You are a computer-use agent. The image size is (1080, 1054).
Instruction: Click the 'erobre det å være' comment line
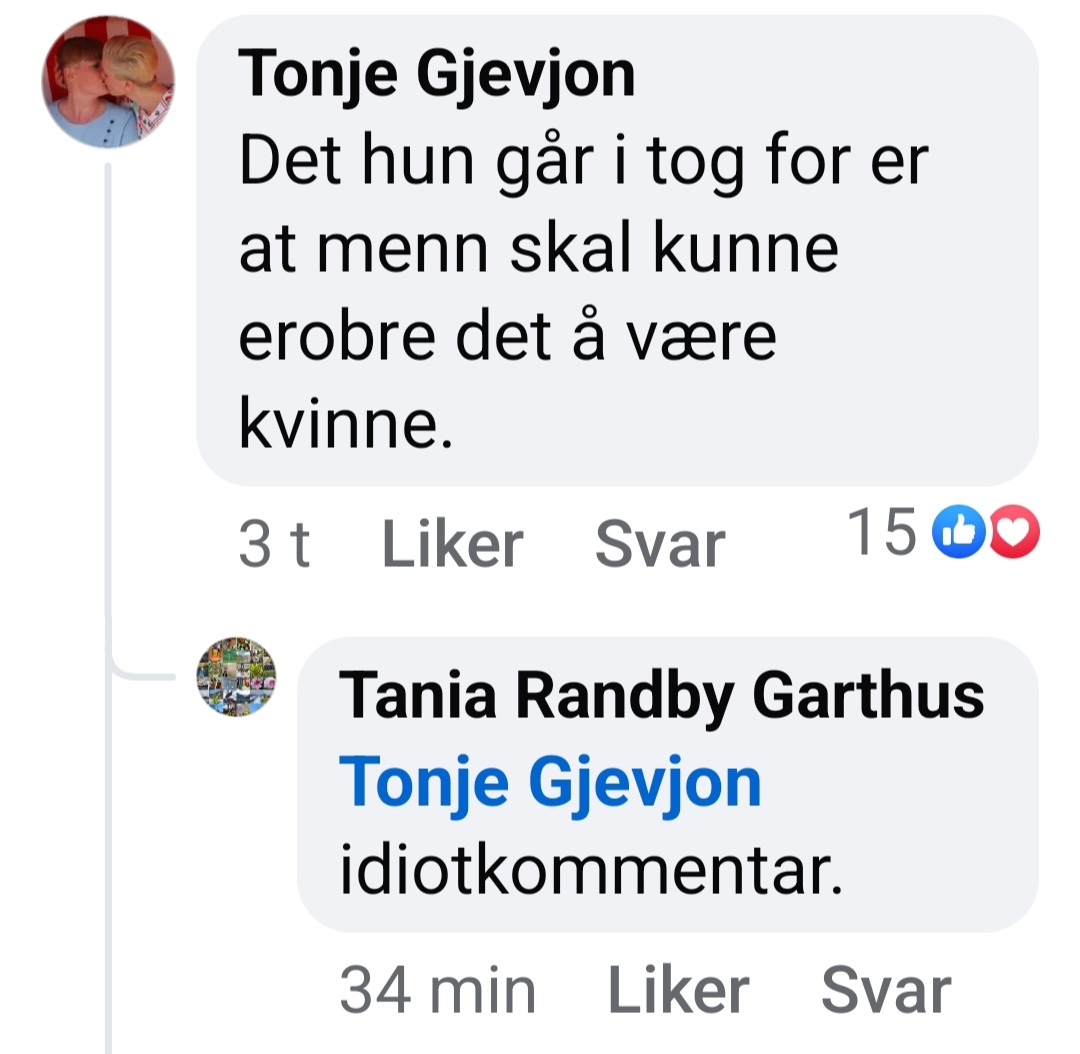click(507, 338)
